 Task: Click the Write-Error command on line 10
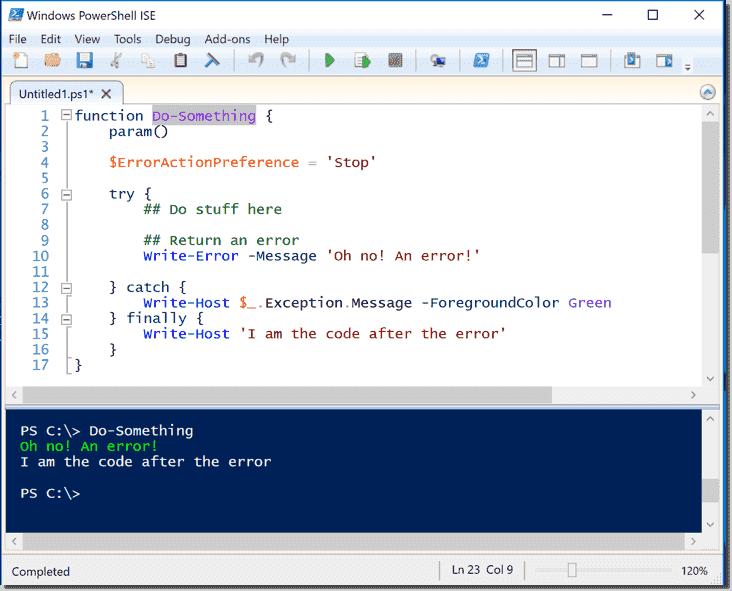(191, 256)
